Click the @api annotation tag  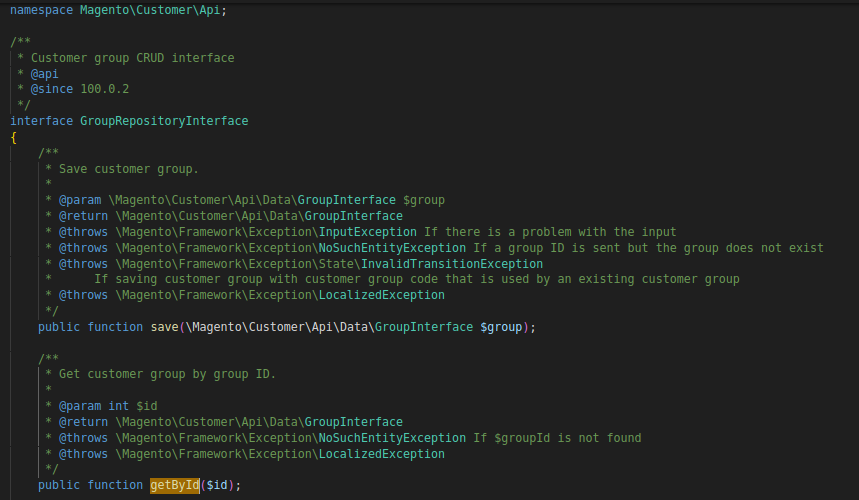coord(44,74)
